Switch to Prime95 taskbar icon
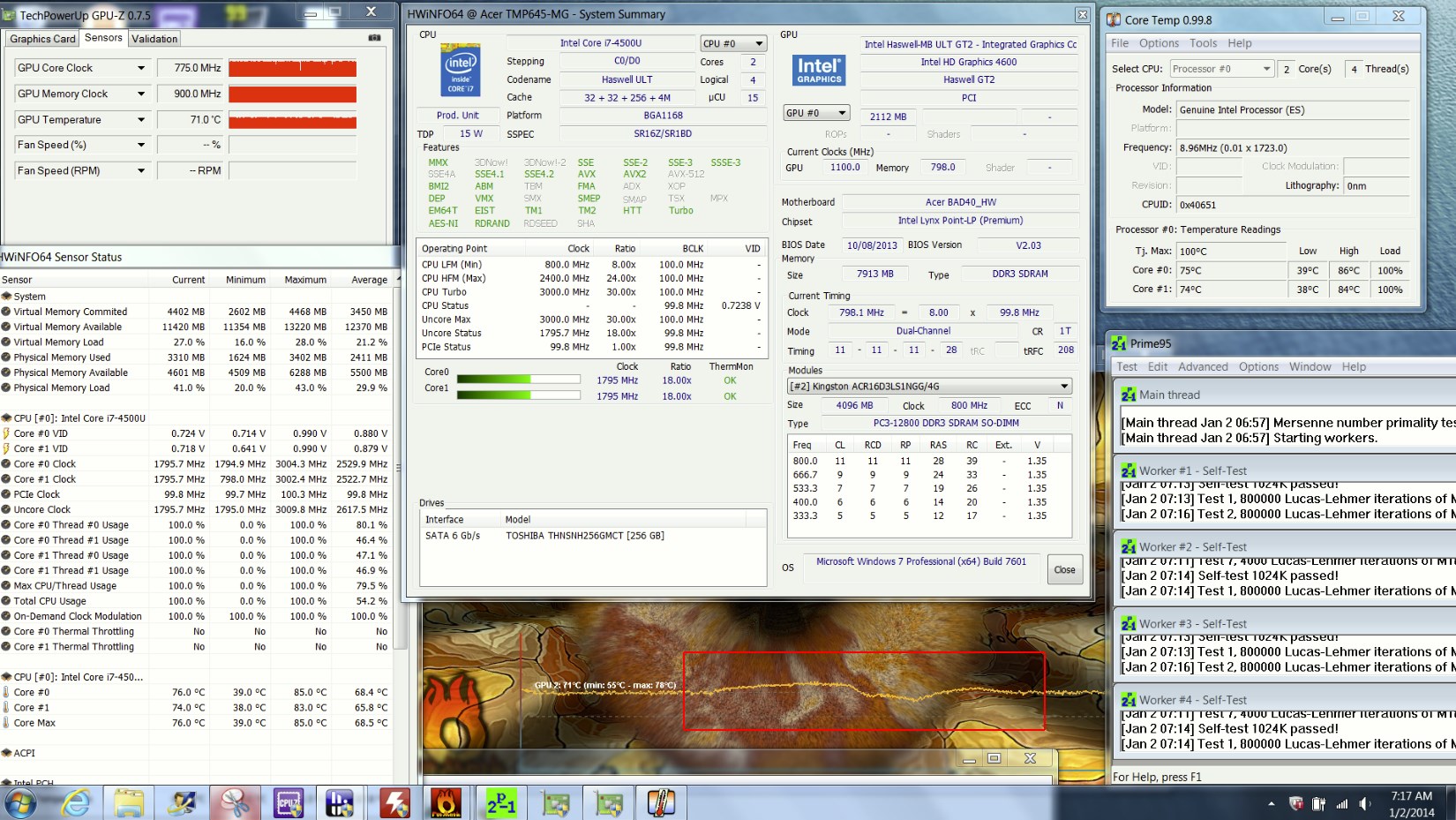The image size is (1456, 820). tap(500, 802)
